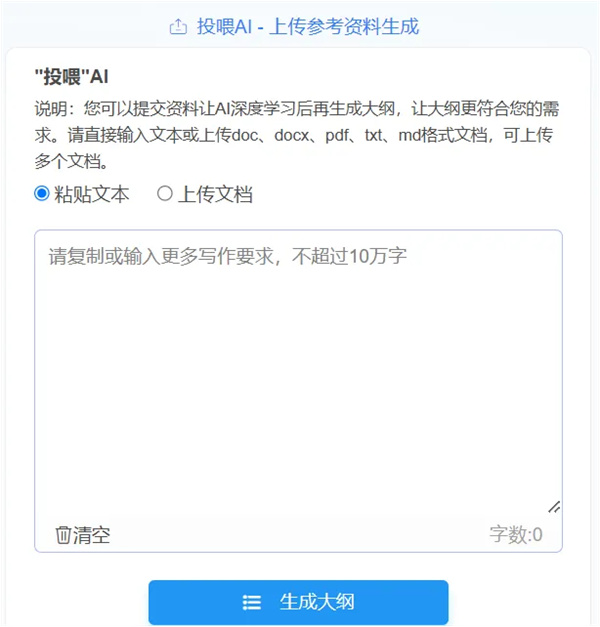The height and width of the screenshot is (627, 600).
Task: Click the trash can icon beside 清空
Action: click(x=63, y=535)
